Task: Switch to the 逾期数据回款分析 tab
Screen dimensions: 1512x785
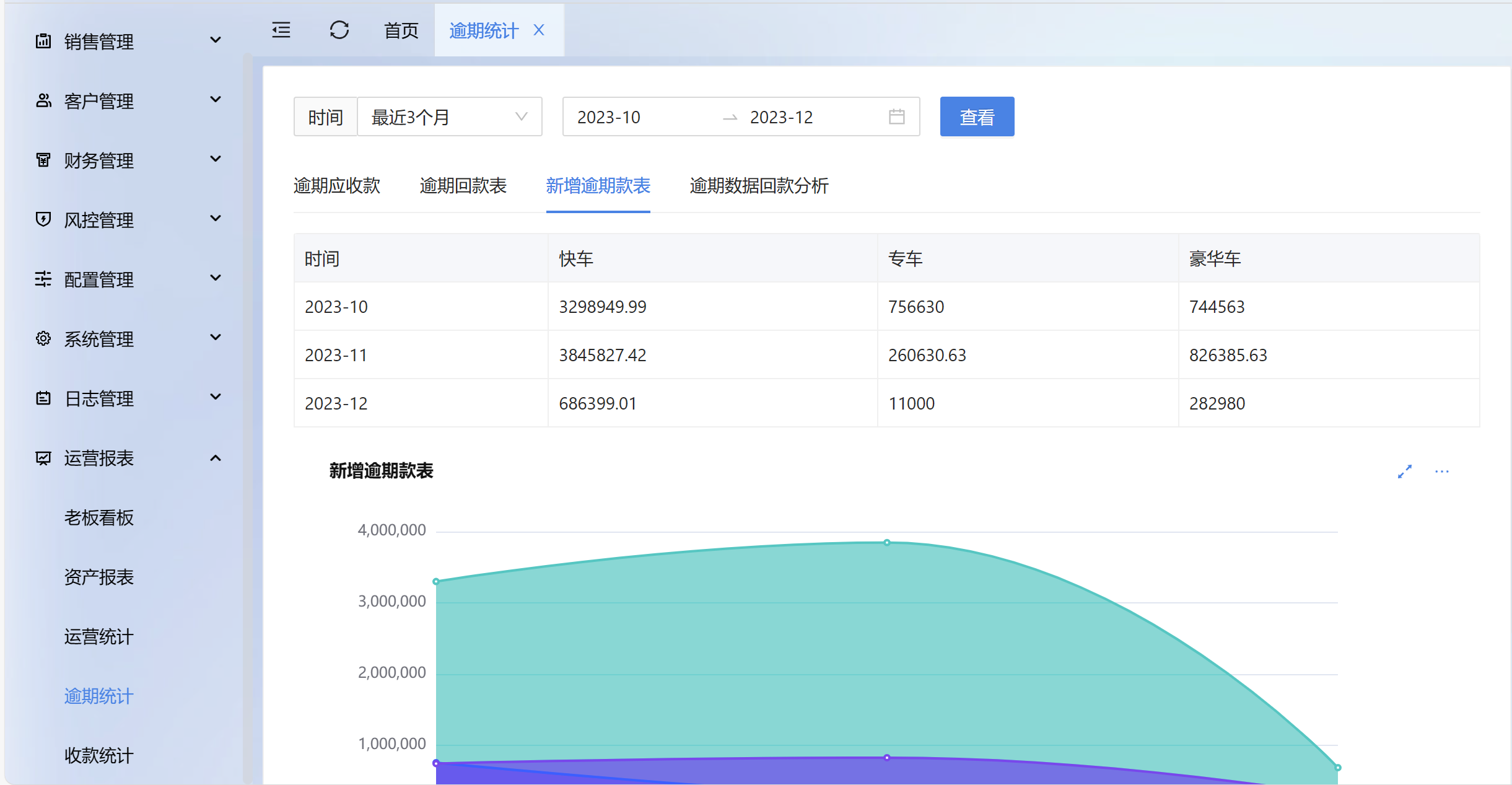Action: 759,185
